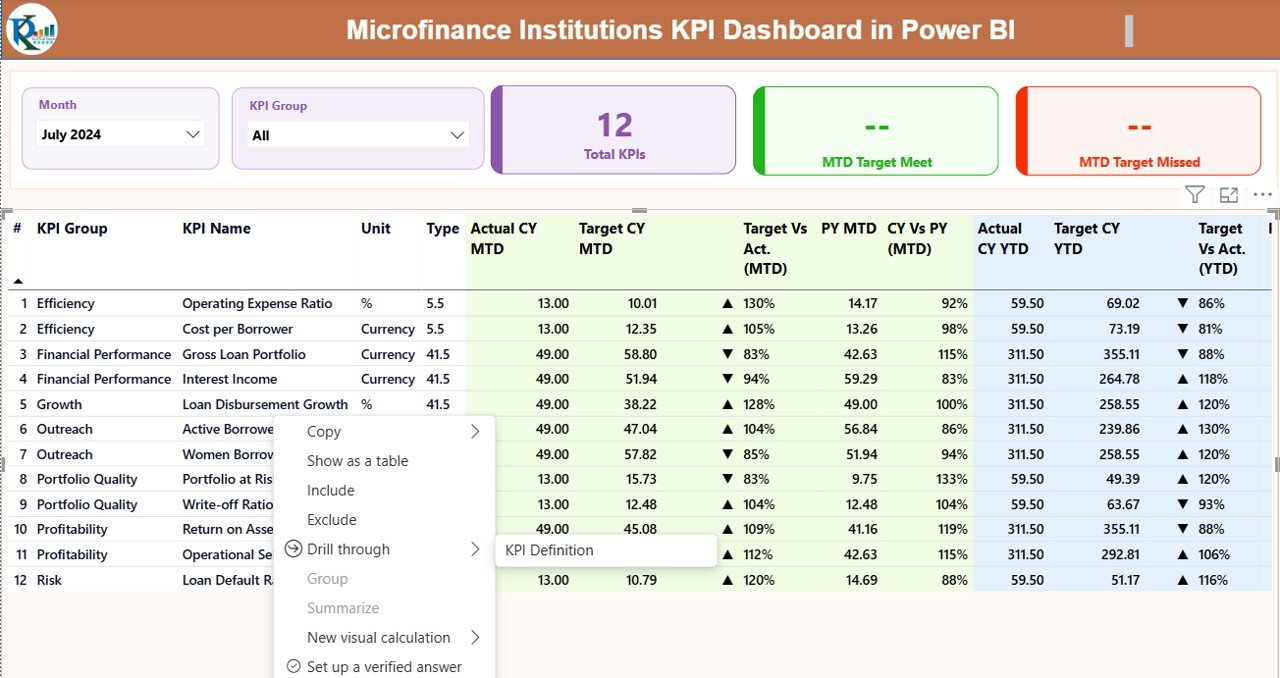Click the Drill through circular arrow icon

pyautogui.click(x=291, y=548)
